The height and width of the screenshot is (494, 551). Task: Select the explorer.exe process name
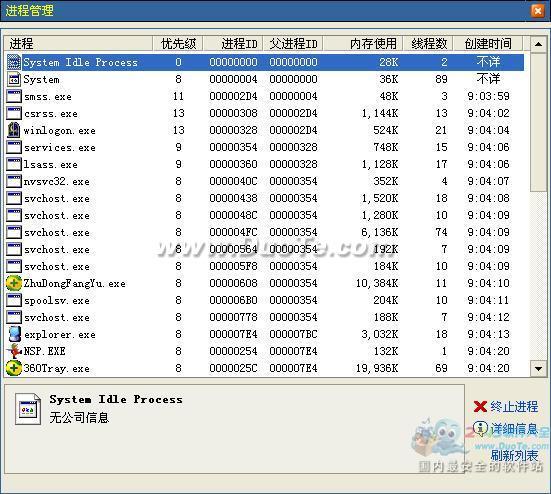click(59, 334)
